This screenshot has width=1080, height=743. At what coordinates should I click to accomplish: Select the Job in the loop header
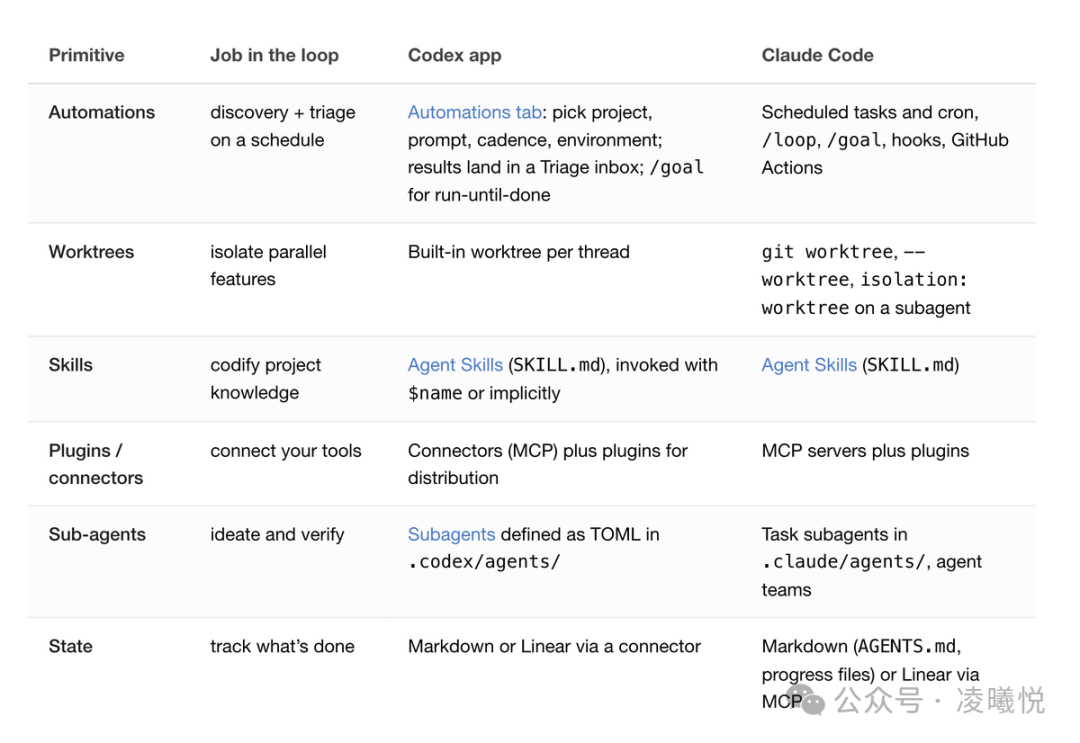[274, 55]
